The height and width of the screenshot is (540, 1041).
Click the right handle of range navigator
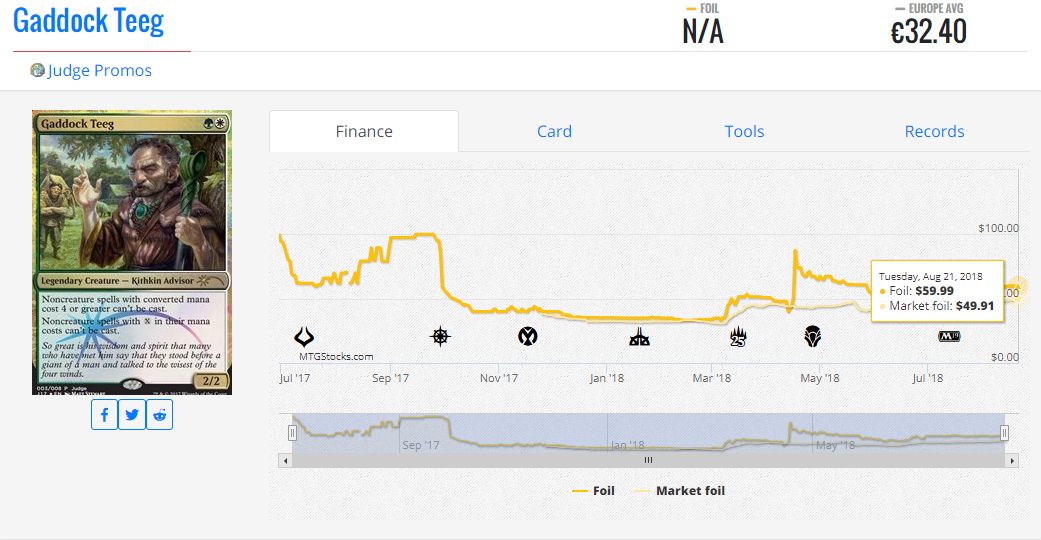click(x=1005, y=433)
